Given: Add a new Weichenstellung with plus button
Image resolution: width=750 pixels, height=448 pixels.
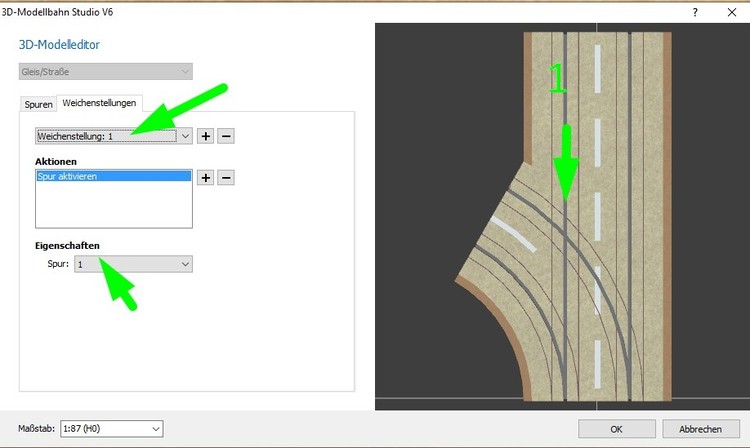Looking at the screenshot, I should (x=206, y=136).
